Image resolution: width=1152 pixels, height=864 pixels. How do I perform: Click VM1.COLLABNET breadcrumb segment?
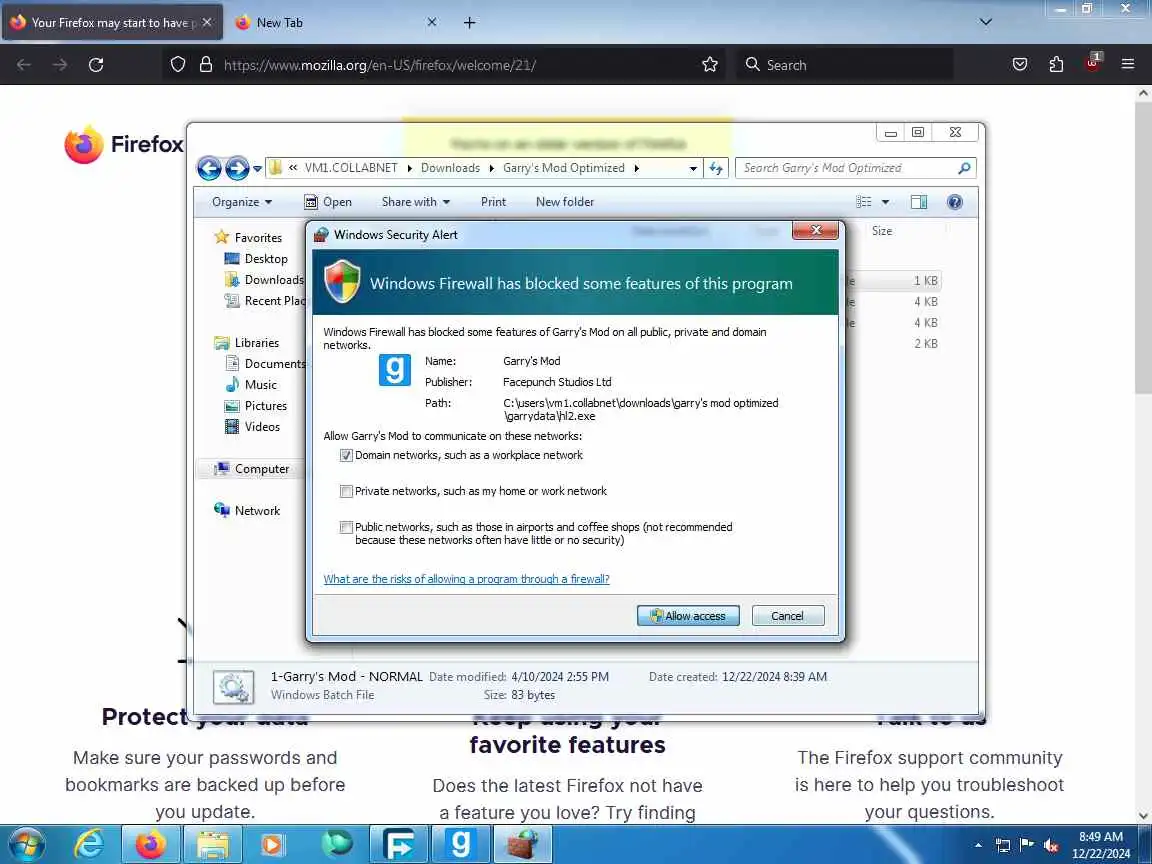click(351, 168)
